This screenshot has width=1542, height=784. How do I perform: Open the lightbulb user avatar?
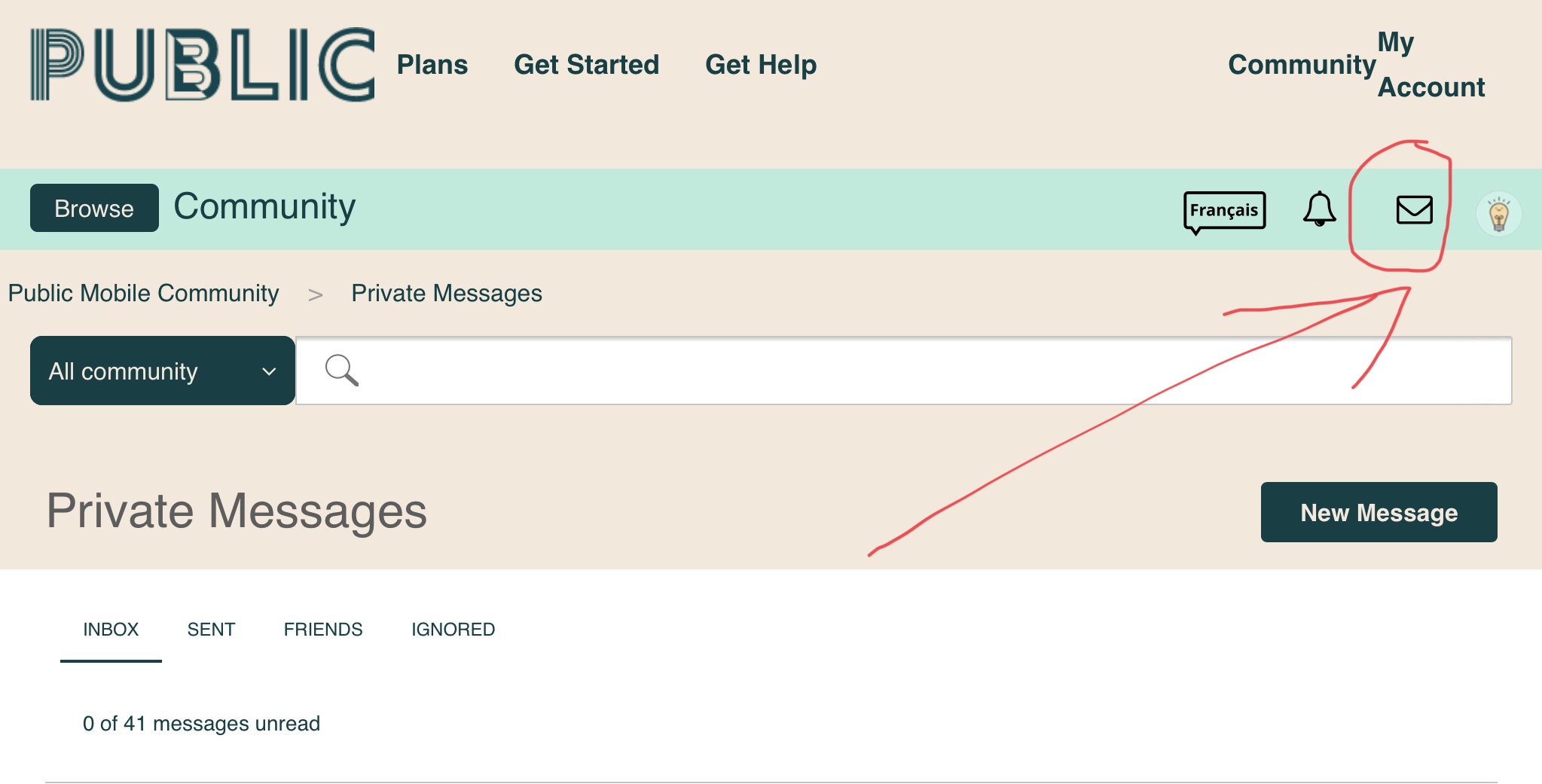click(x=1498, y=214)
